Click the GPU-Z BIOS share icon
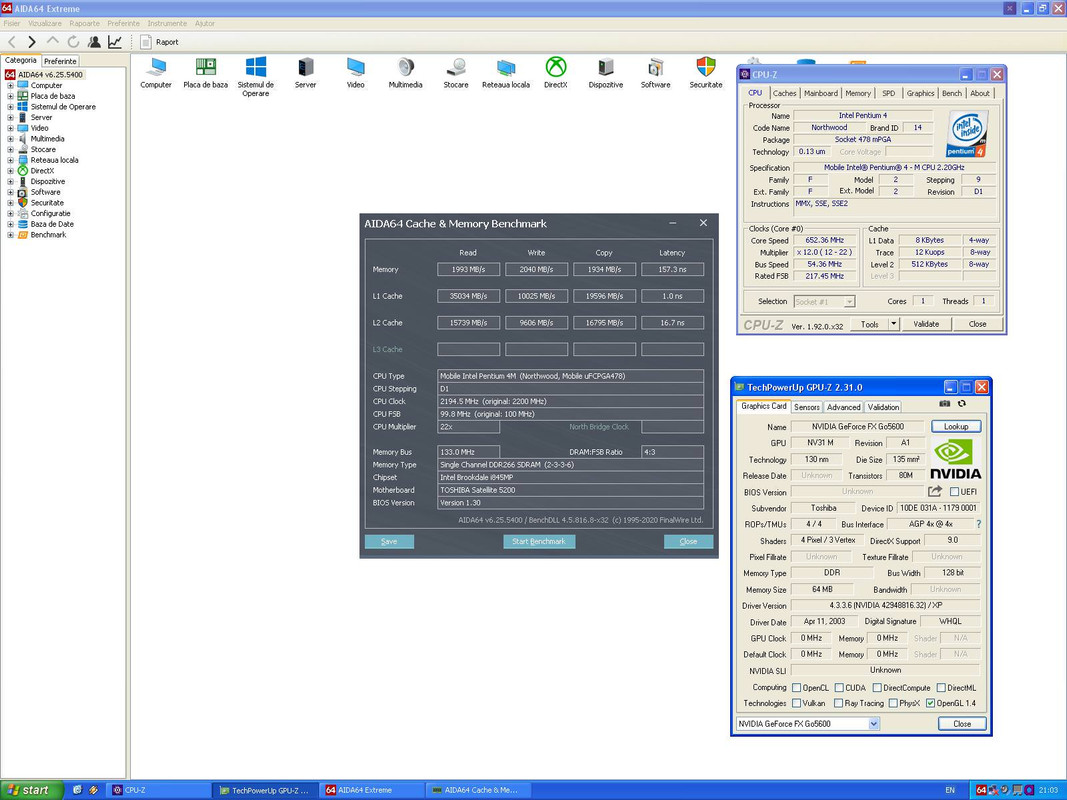This screenshot has height=800, width=1067. tap(935, 491)
